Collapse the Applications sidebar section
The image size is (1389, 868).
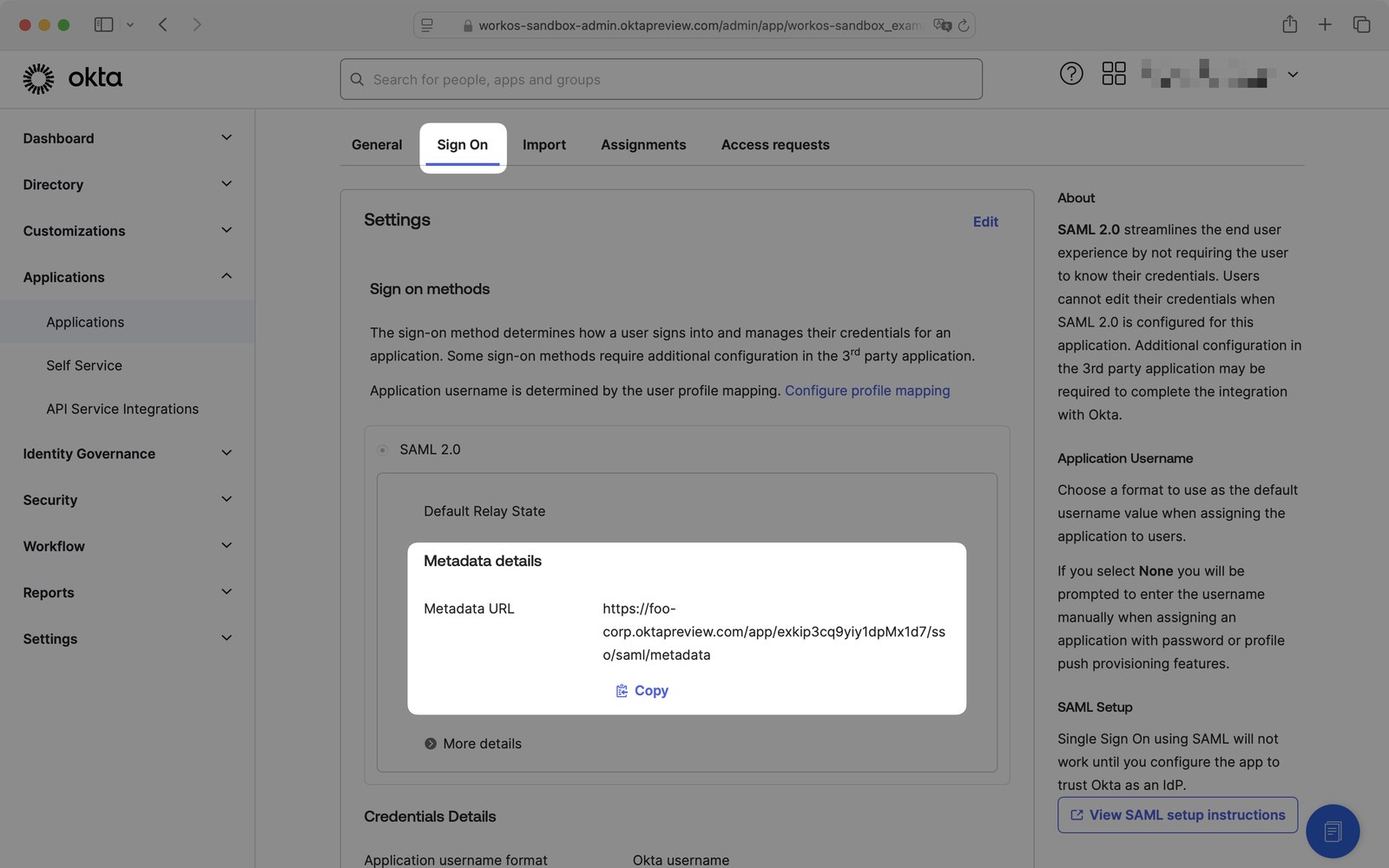(227, 276)
